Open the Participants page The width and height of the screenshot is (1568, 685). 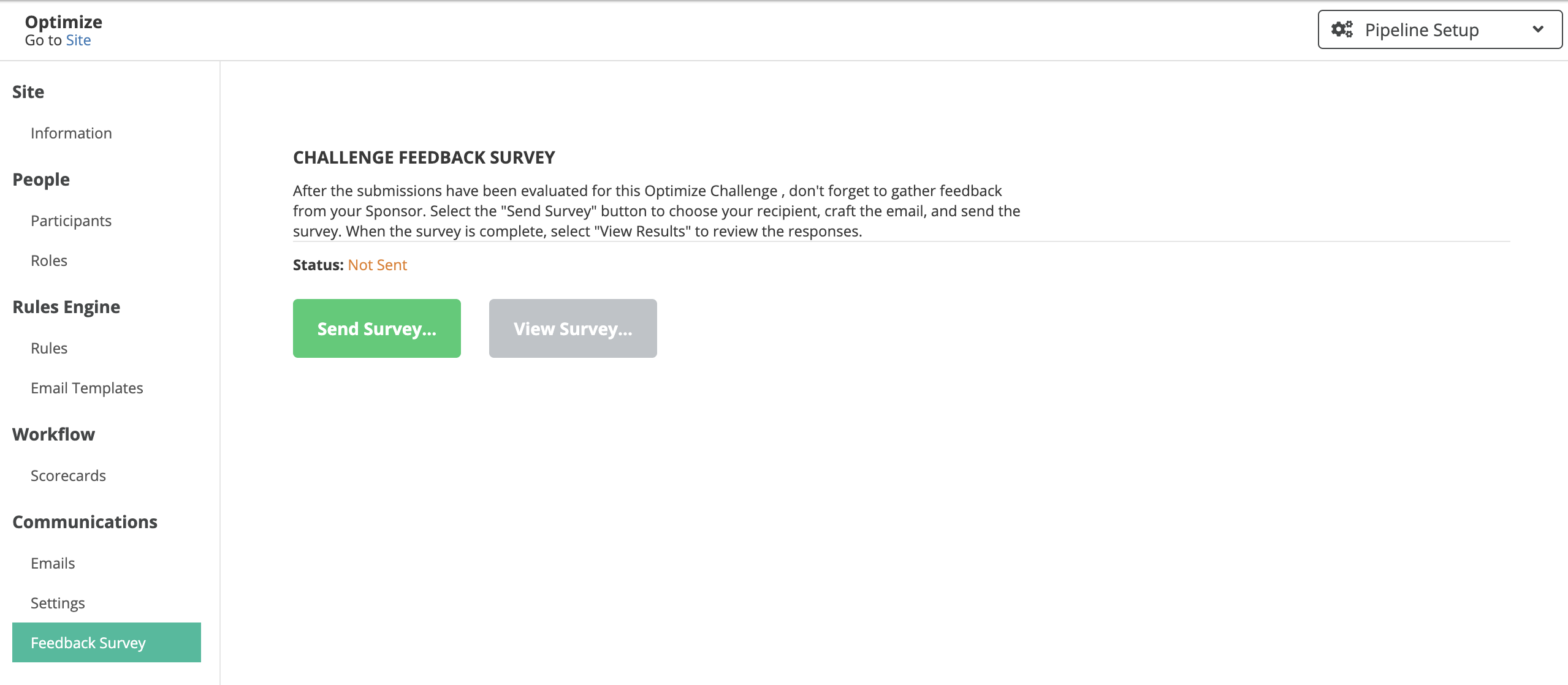(x=71, y=221)
